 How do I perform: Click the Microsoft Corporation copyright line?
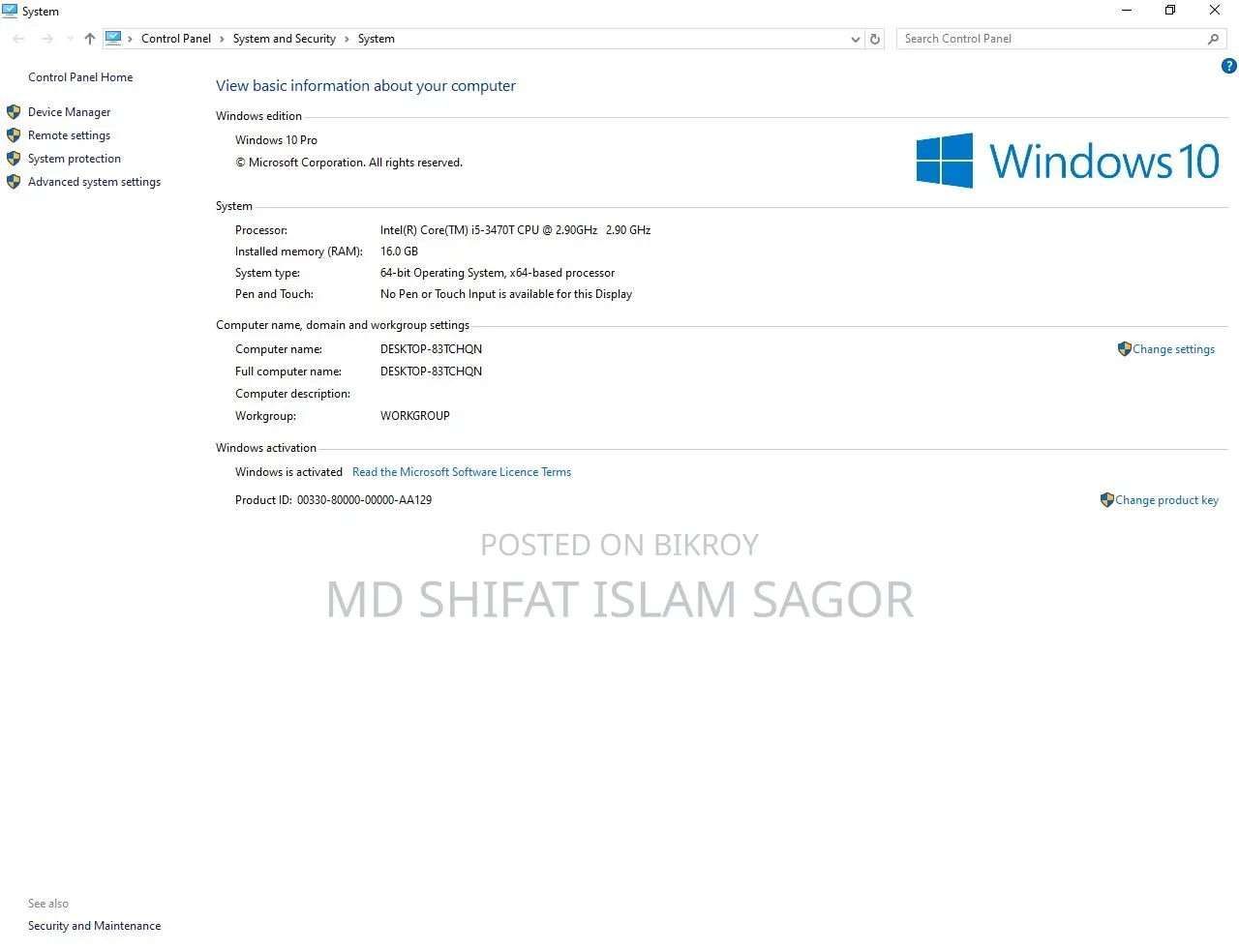coord(349,163)
